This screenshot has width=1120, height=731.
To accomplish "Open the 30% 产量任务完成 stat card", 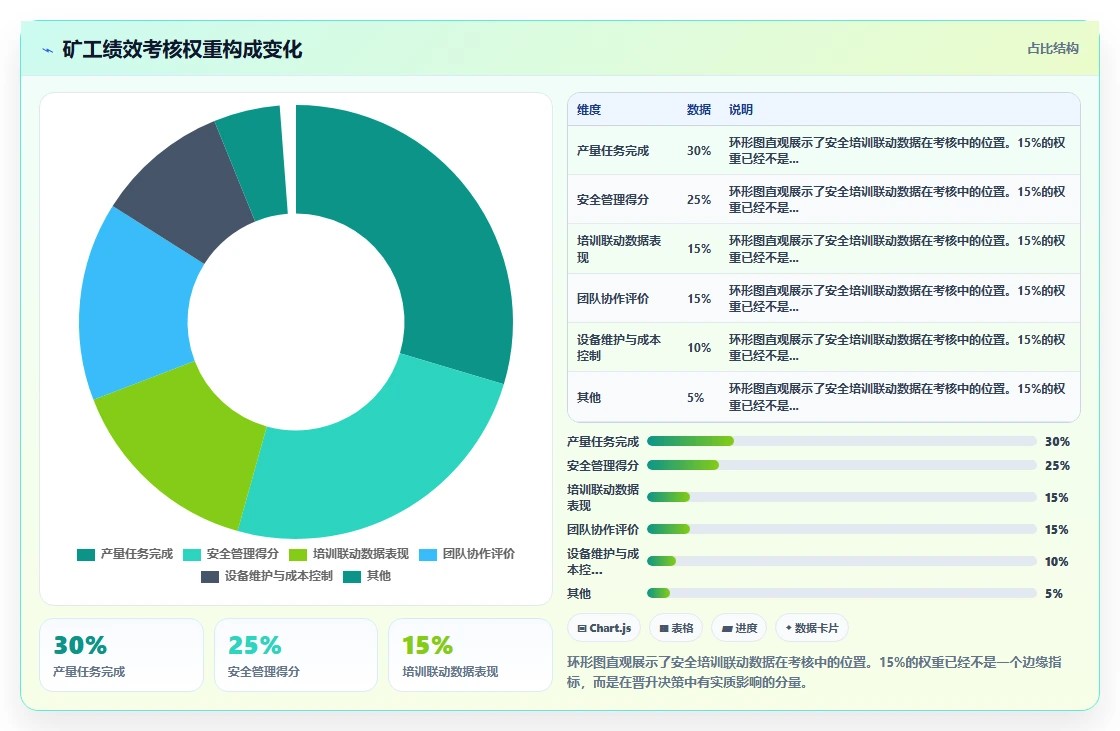I will click(121, 655).
